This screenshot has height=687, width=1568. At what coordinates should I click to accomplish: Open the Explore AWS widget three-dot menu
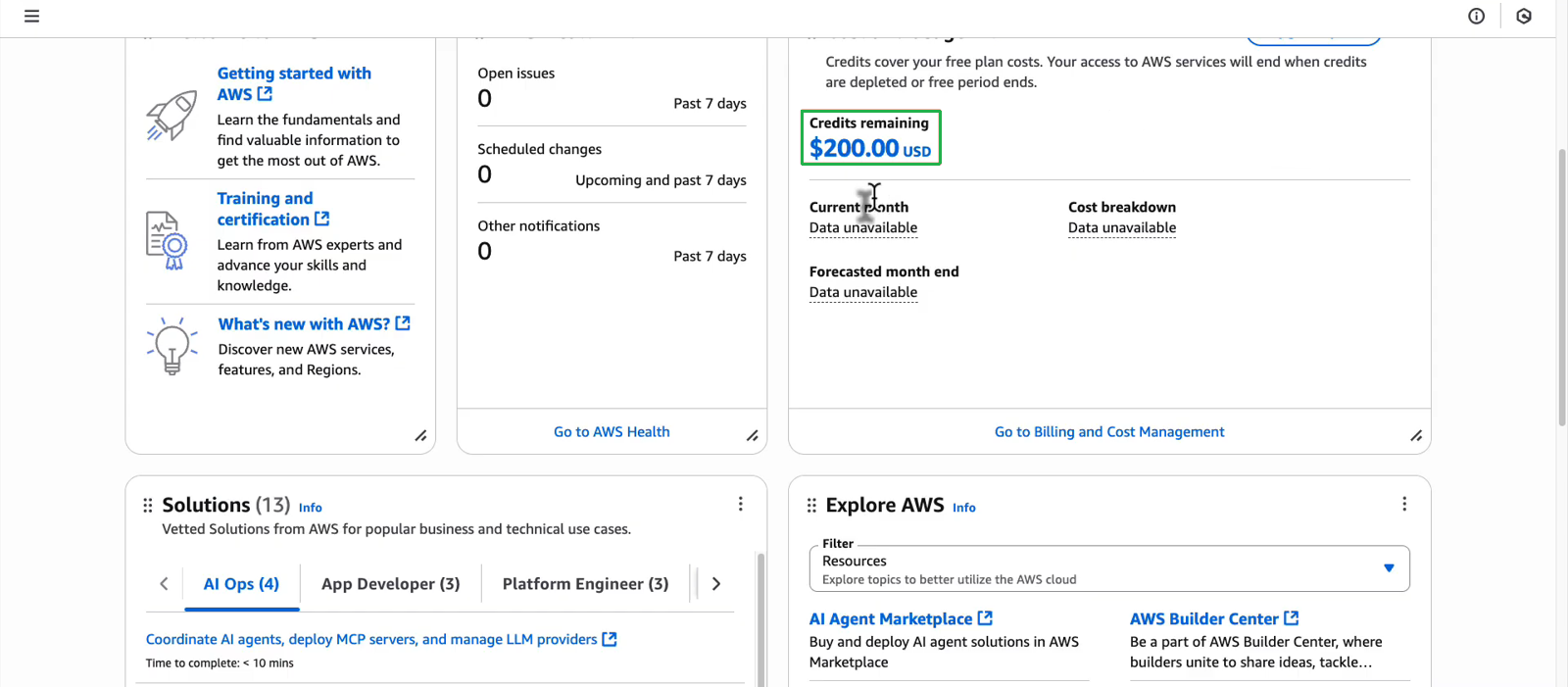coord(1403,504)
